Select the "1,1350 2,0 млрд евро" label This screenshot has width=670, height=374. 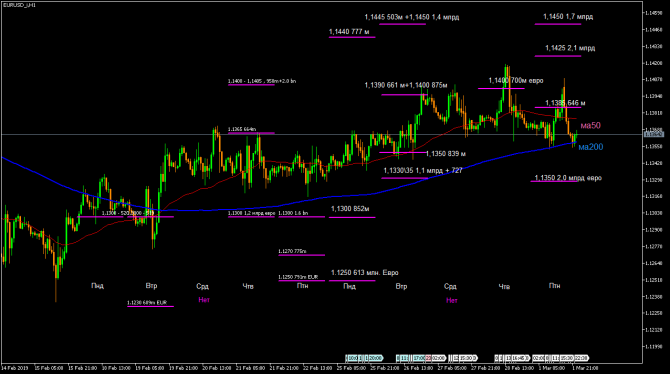[x=568, y=178]
